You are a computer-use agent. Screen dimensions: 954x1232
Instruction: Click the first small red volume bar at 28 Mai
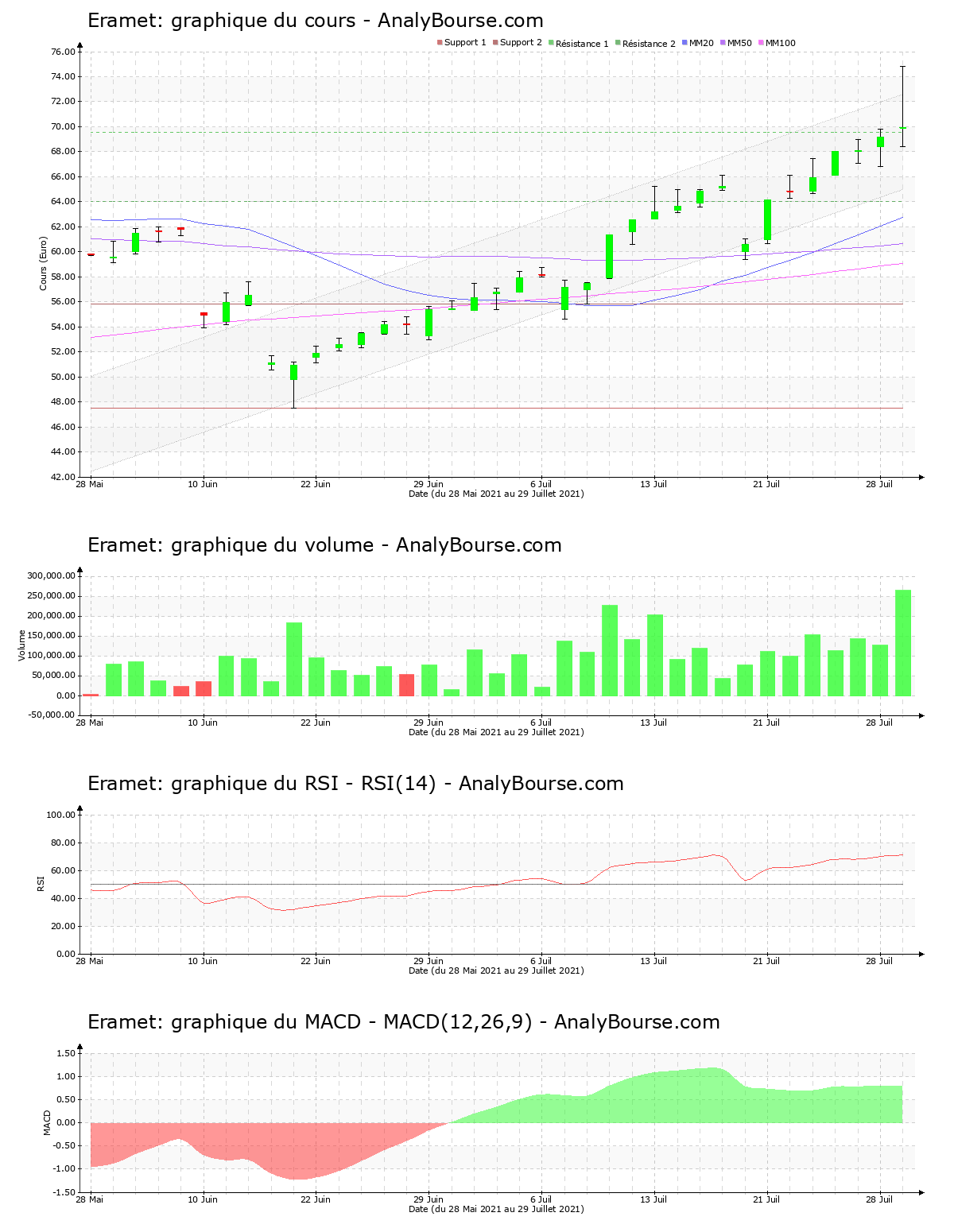91,695
